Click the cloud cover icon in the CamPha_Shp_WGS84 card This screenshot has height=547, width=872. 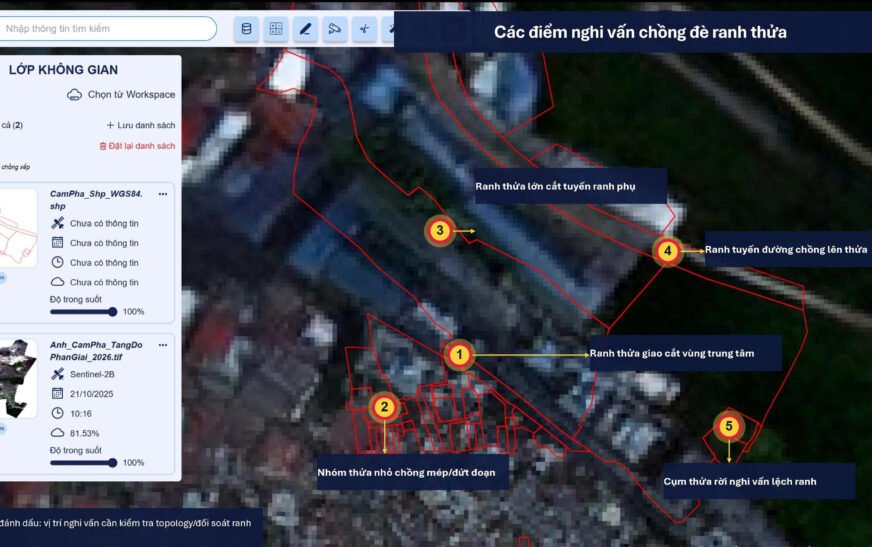click(x=57, y=282)
